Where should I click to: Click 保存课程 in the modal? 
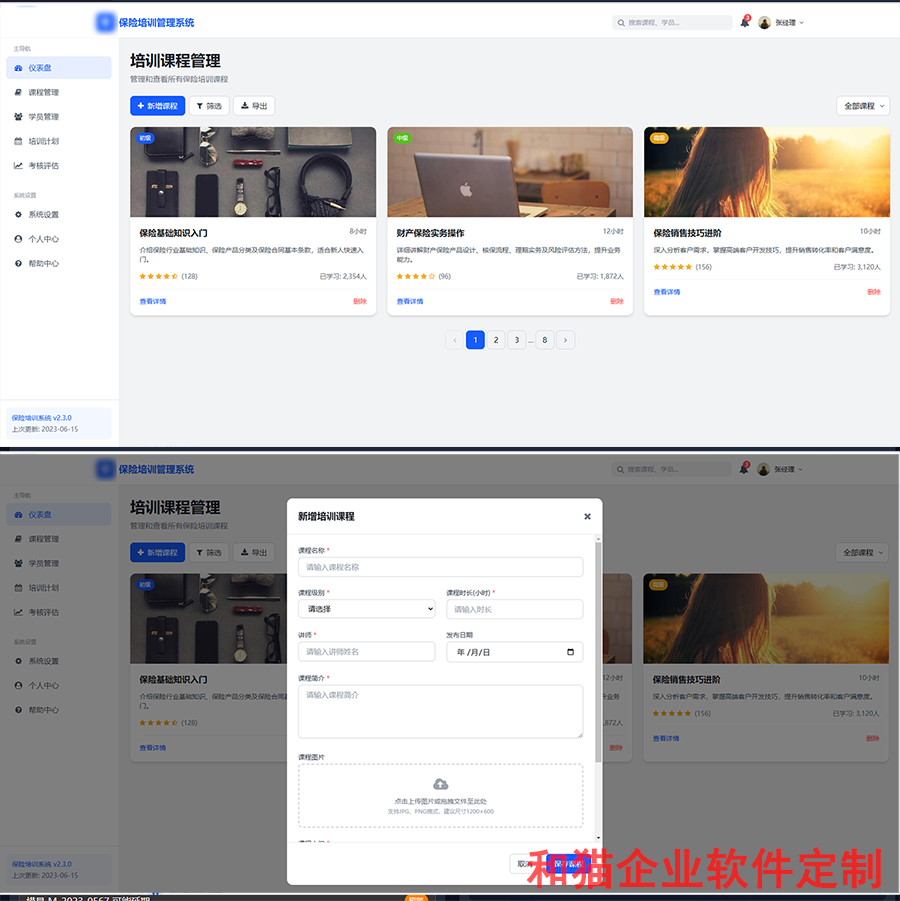pyautogui.click(x=567, y=864)
